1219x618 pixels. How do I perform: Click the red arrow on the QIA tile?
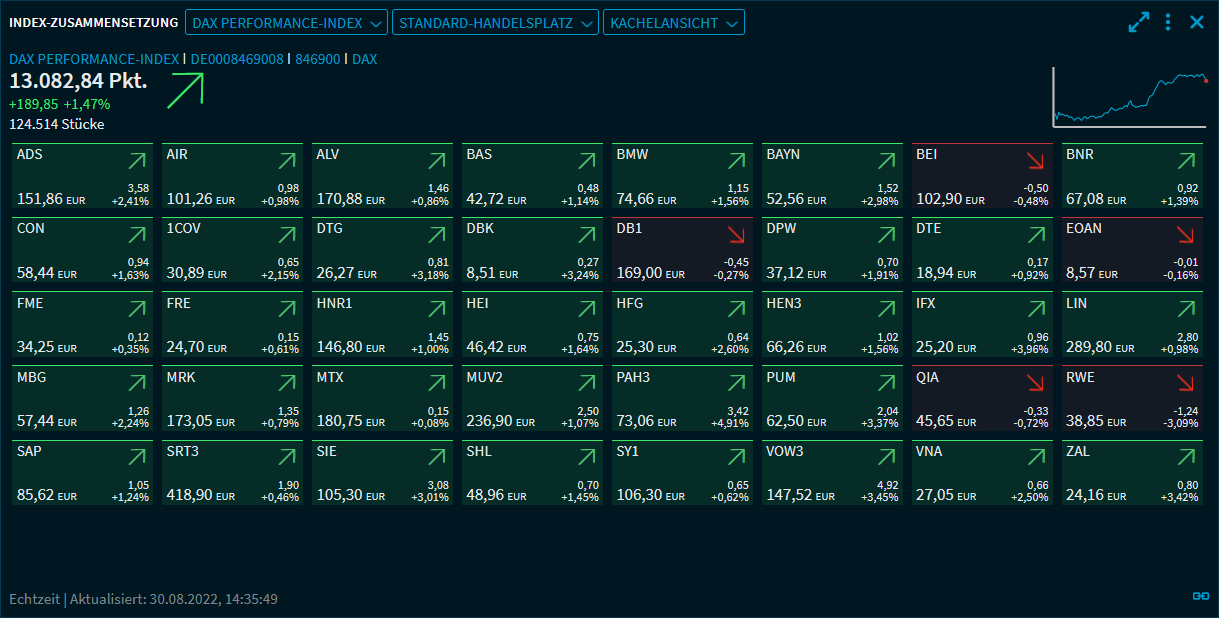tap(1036, 383)
